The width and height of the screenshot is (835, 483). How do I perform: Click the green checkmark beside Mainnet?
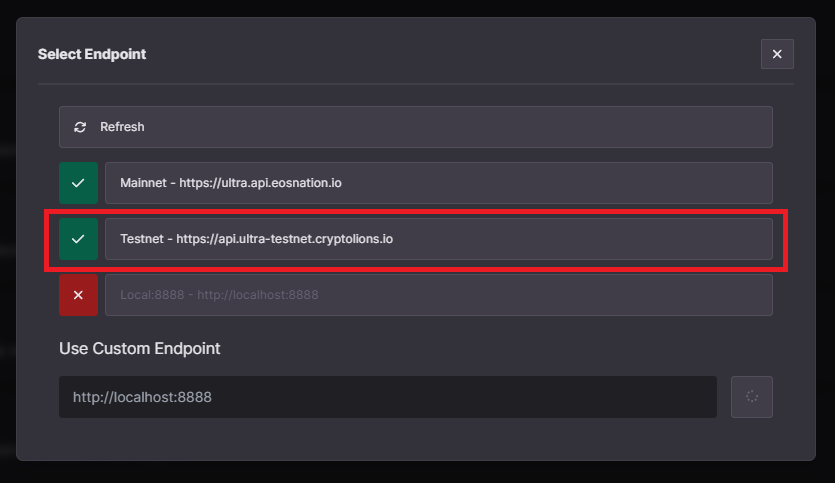78,183
